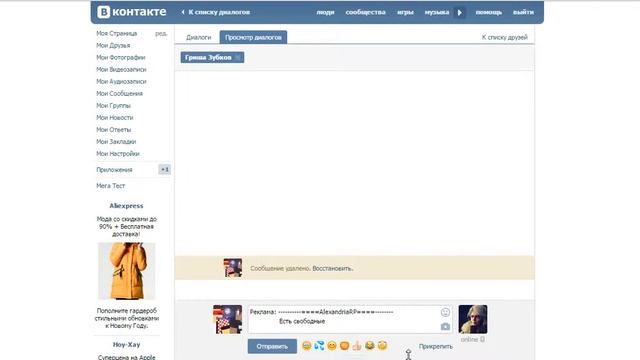Send the message with Отправить button
Viewport: 640px width, 360px height.
[272, 346]
